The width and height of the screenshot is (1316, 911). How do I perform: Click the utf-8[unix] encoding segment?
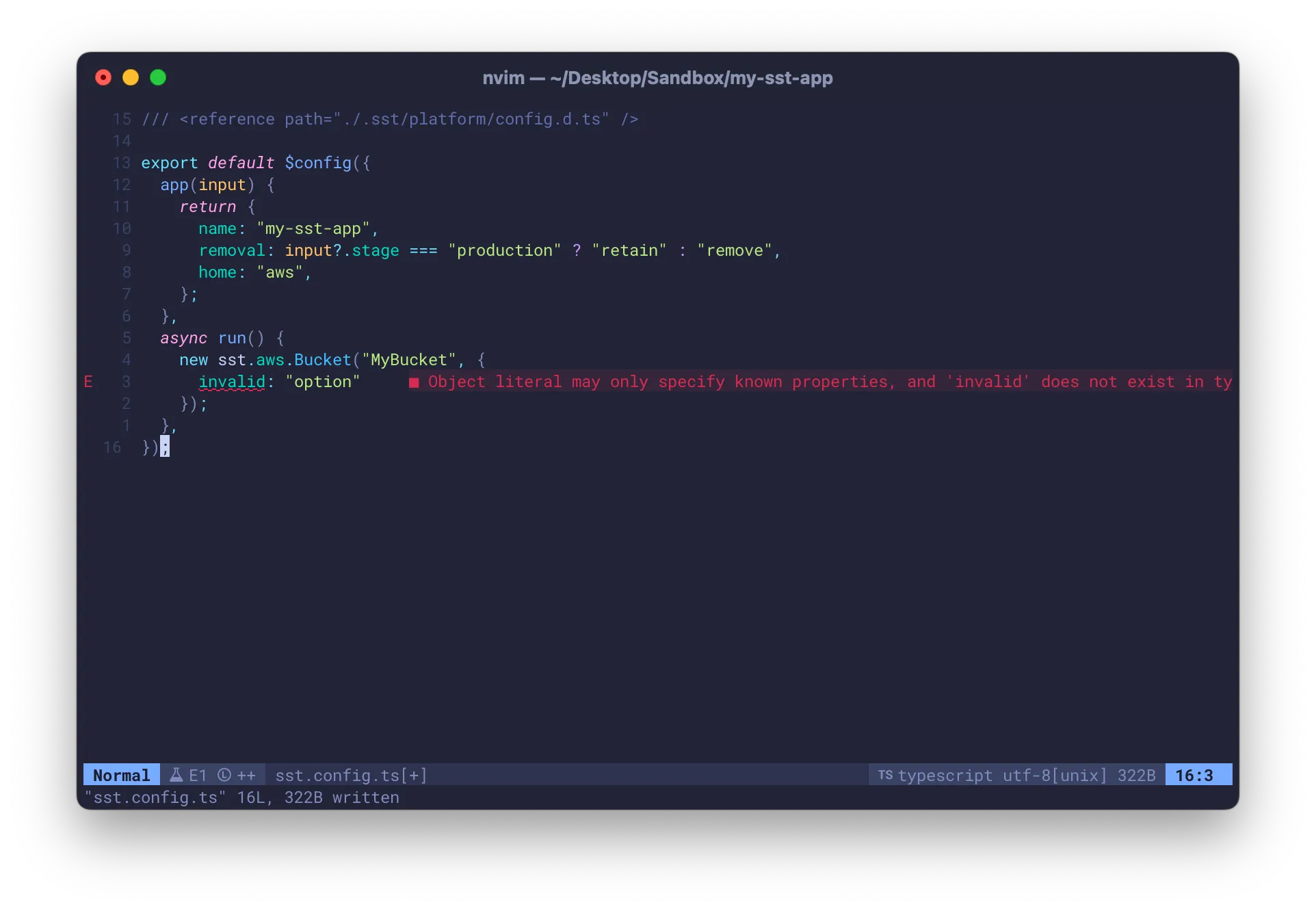point(1054,775)
